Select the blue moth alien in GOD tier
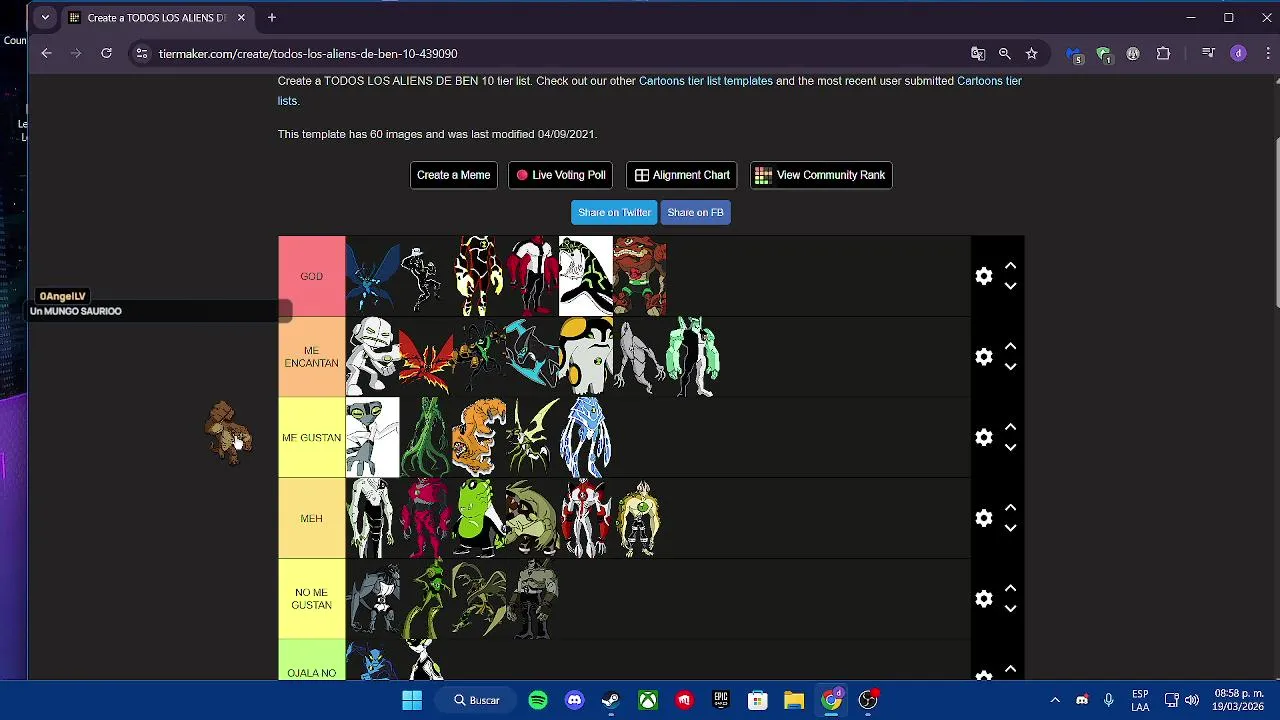This screenshot has height=720, width=1280. coord(372,276)
